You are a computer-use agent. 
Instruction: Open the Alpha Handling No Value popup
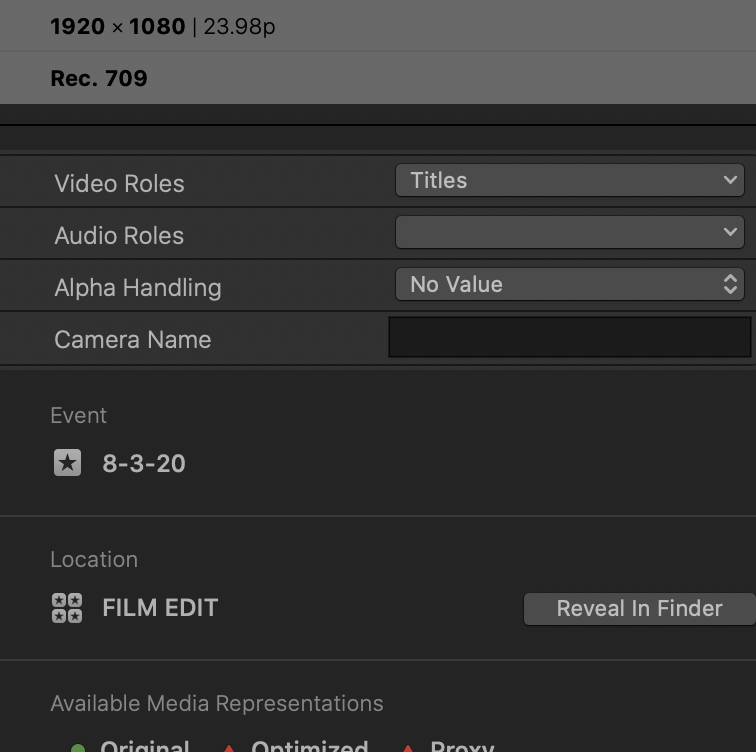[x=569, y=285]
